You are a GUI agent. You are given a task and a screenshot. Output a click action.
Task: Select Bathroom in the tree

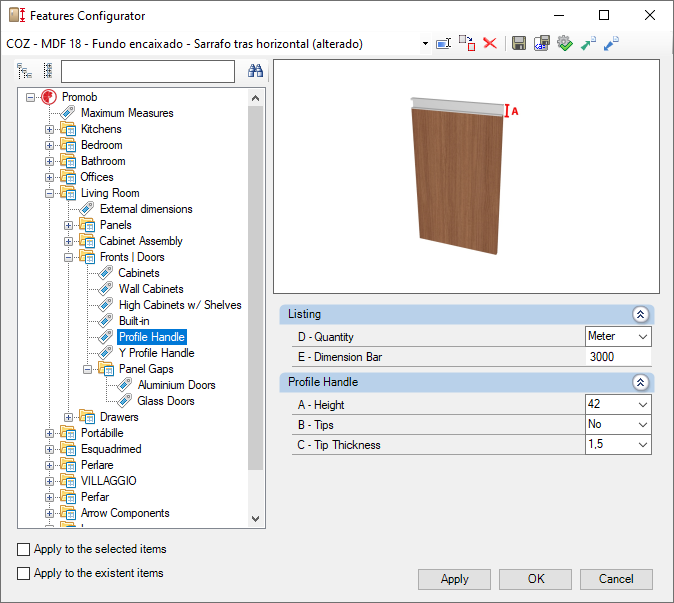tap(103, 161)
